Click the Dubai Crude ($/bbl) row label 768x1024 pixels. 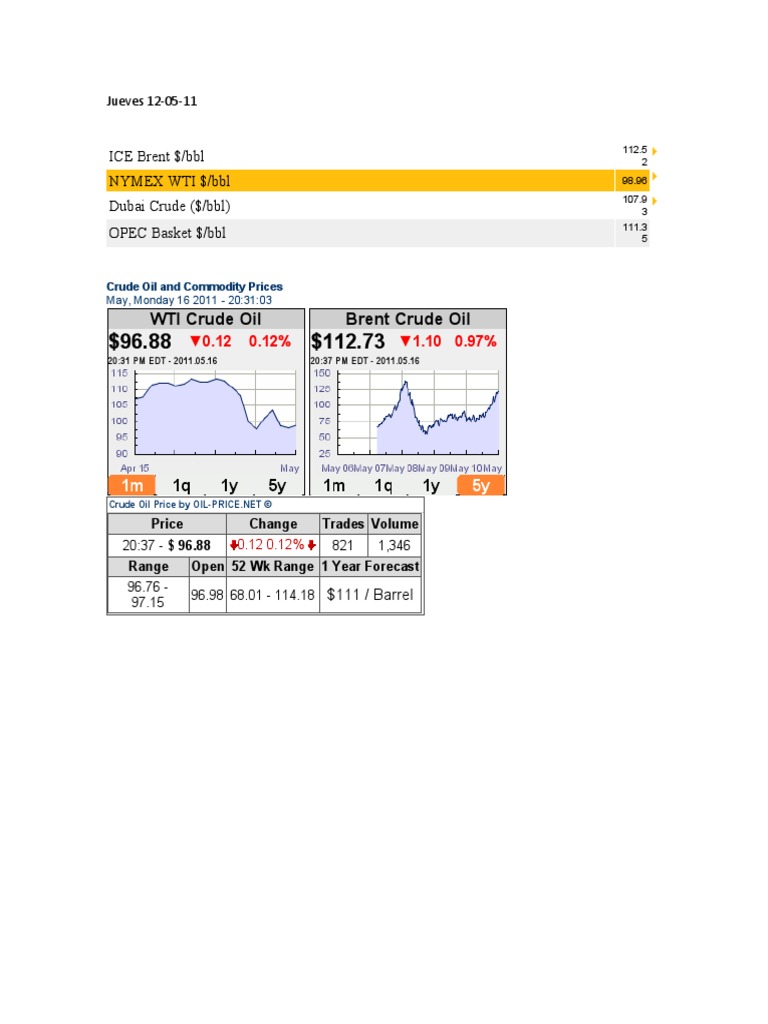[x=169, y=206]
